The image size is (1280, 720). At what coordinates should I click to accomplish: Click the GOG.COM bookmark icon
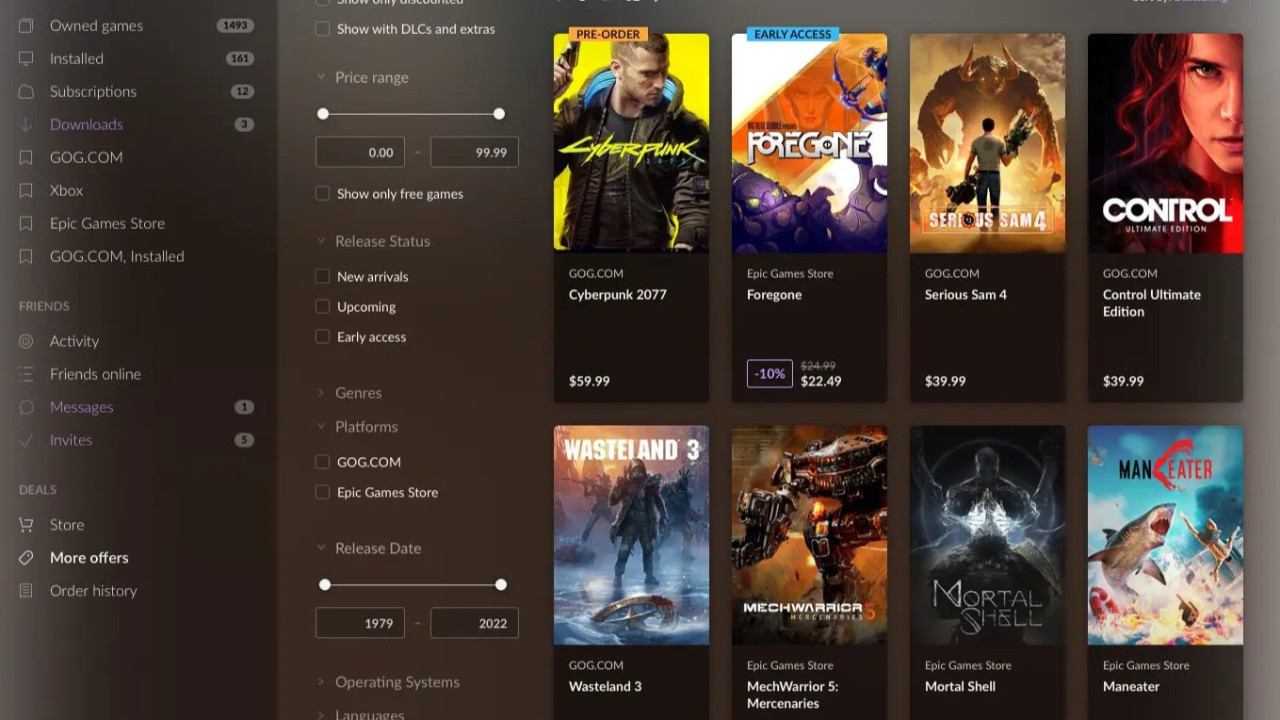(27, 157)
